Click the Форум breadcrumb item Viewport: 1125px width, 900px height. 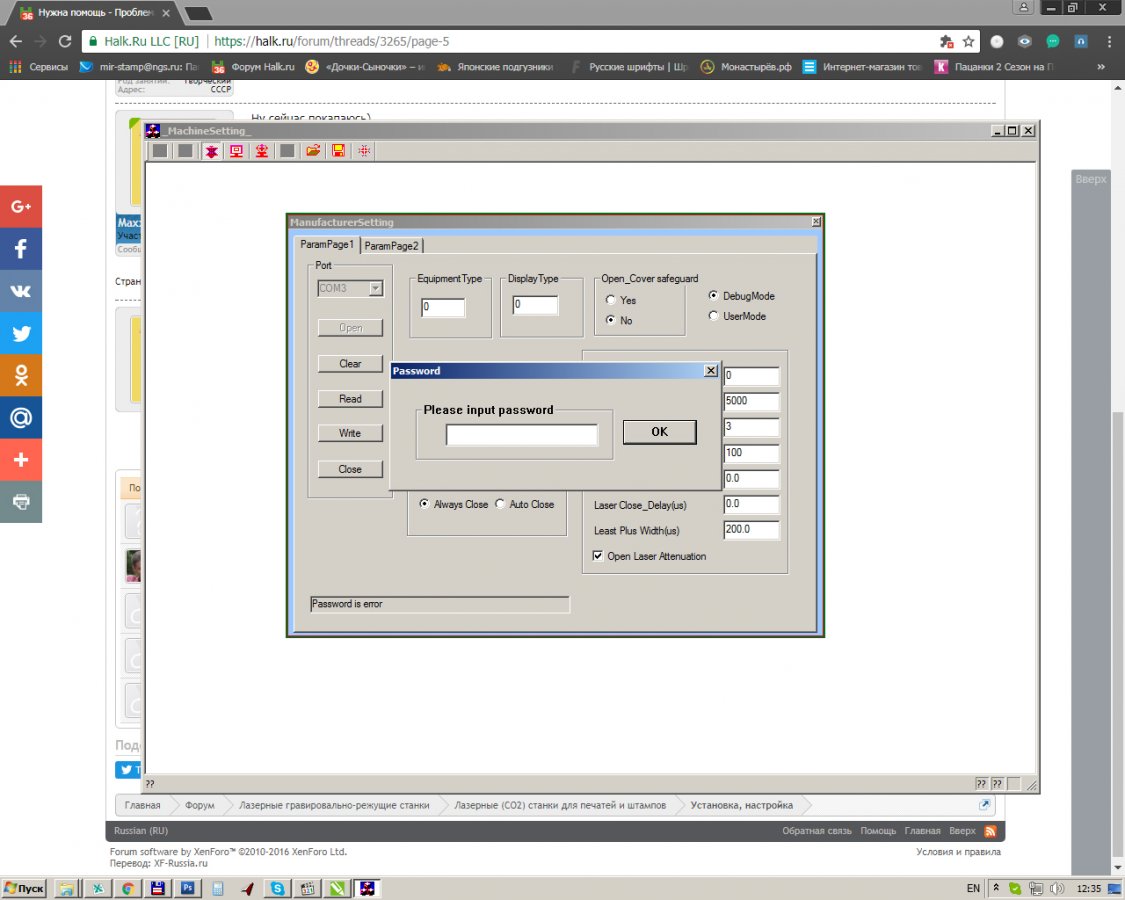(x=199, y=805)
